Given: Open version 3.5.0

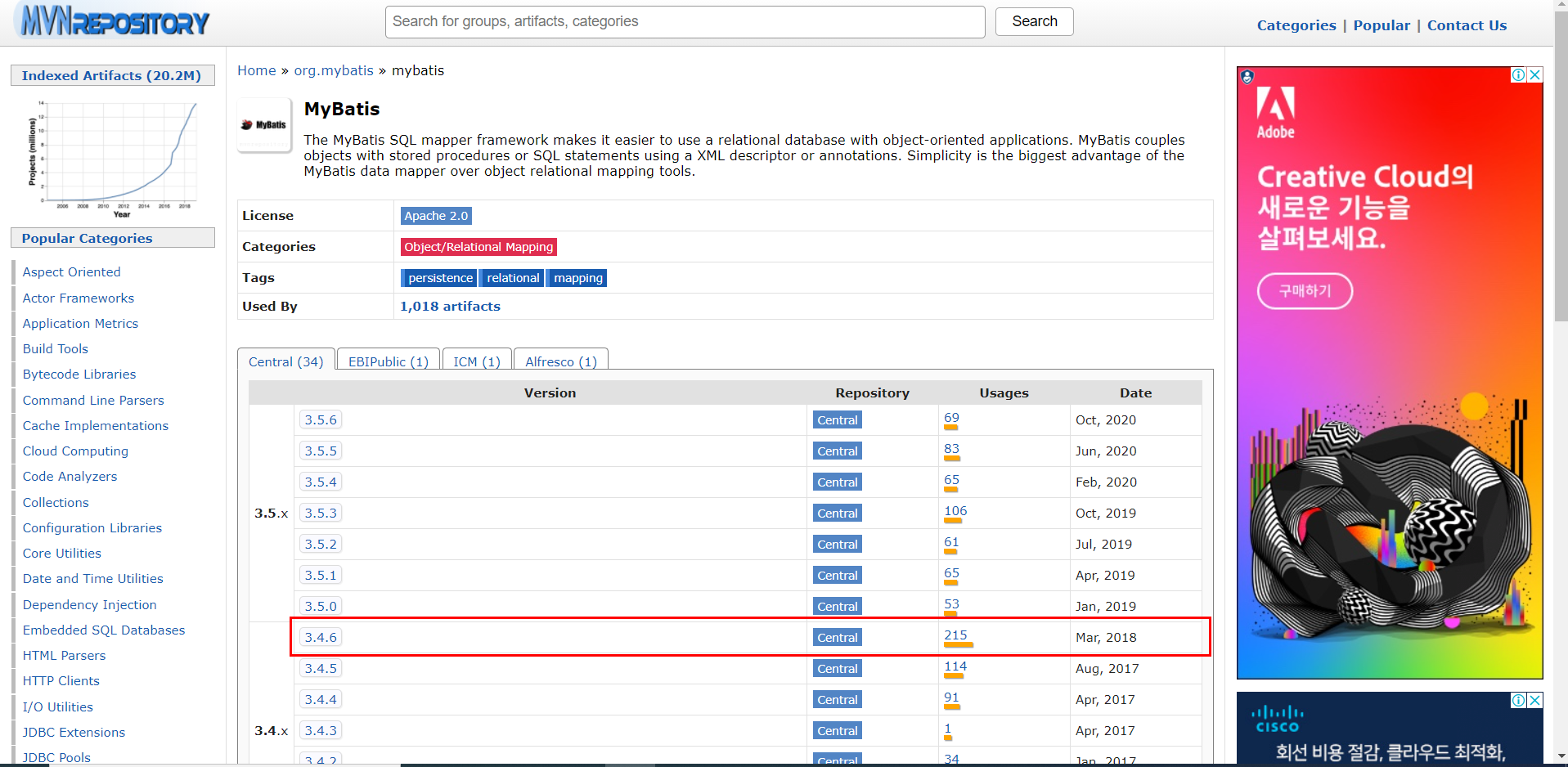Looking at the screenshot, I should pos(321,606).
